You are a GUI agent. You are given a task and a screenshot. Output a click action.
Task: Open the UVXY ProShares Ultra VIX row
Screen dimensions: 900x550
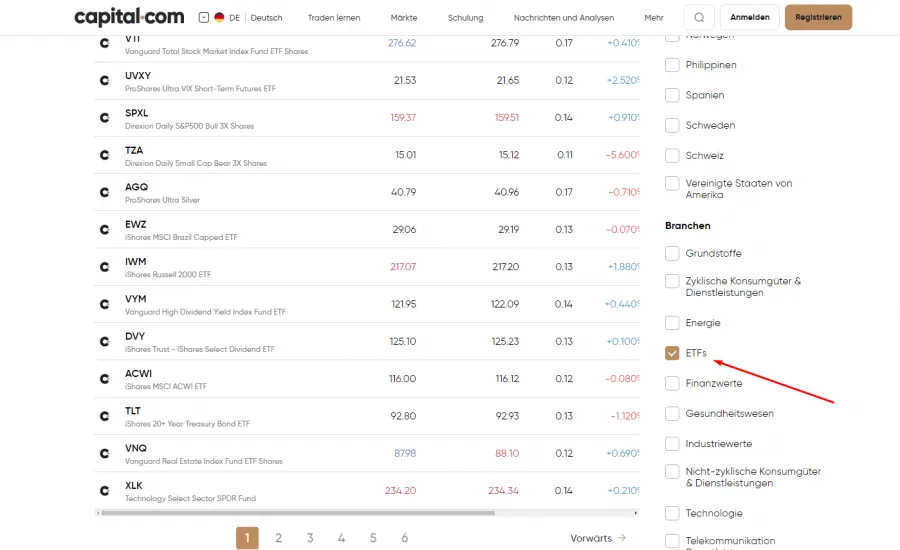click(367, 81)
